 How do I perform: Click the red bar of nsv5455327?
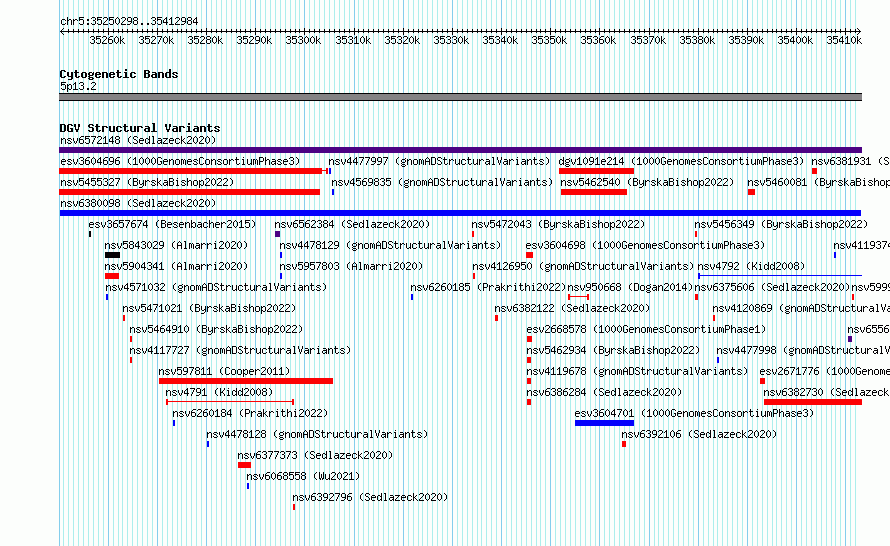(190, 192)
